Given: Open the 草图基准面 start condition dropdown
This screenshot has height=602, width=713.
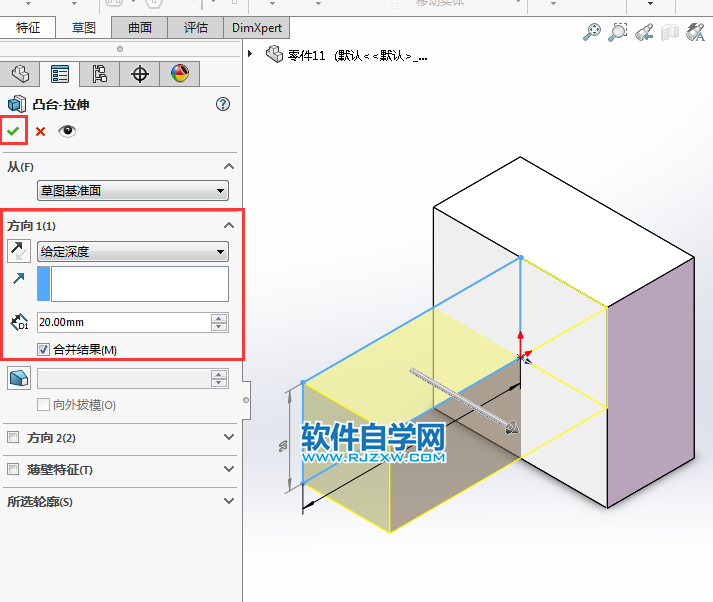Looking at the screenshot, I should (132, 191).
